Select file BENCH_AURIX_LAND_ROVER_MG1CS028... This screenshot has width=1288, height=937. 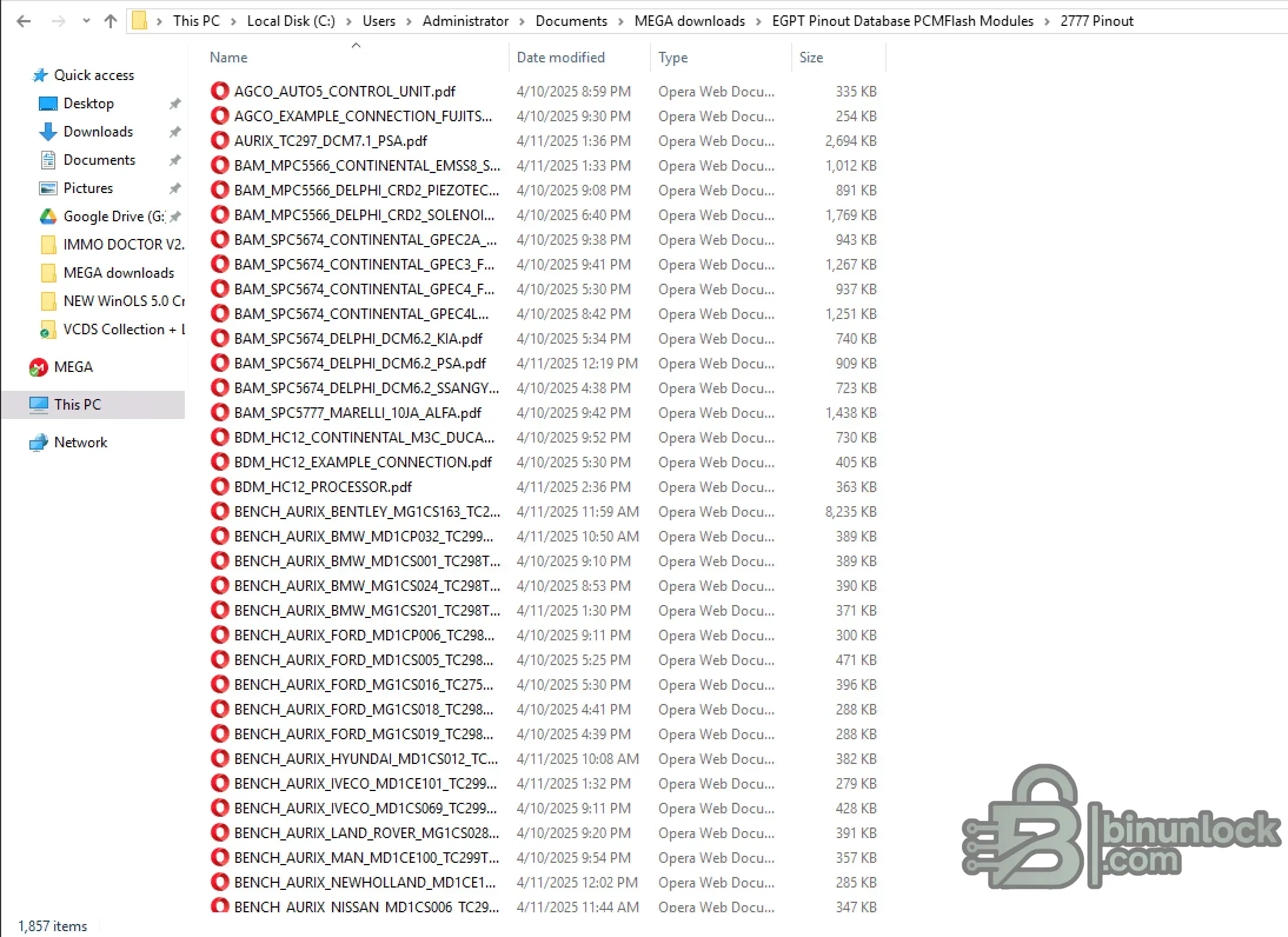coord(367,833)
